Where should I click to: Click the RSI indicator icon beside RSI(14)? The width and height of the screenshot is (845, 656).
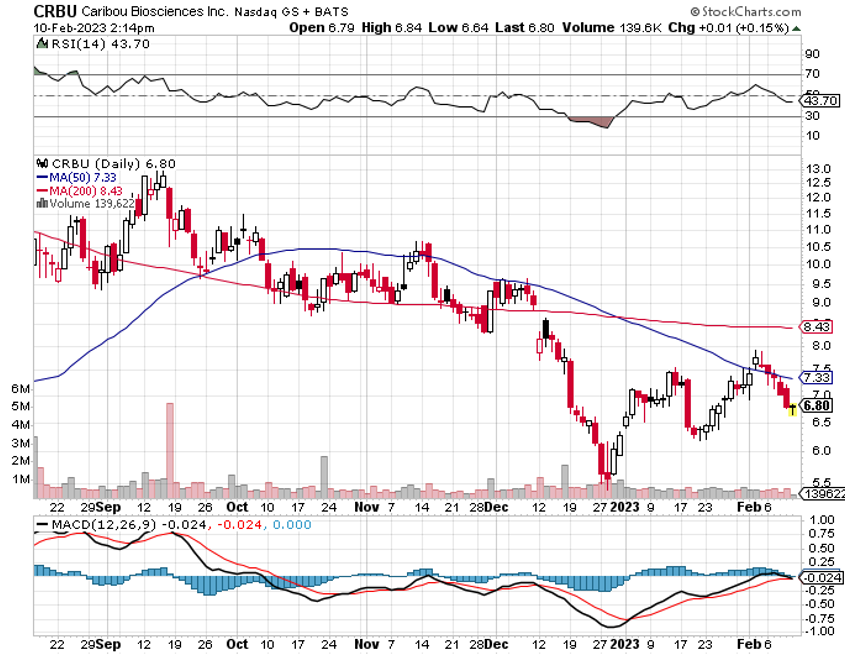[x=41, y=44]
